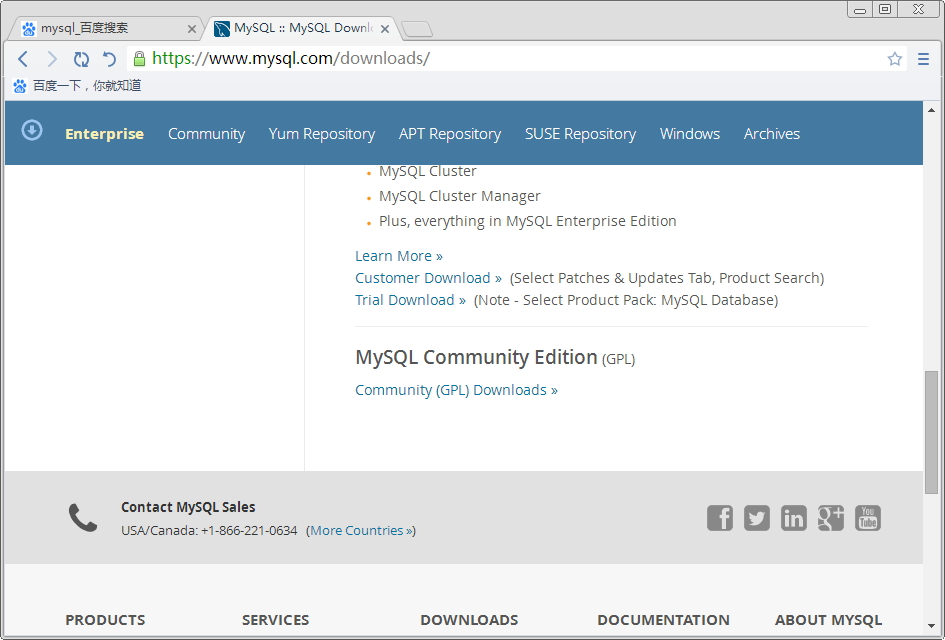The width and height of the screenshot is (945, 640).
Task: Open MySQL's LinkedIn page icon
Action: pos(793,518)
